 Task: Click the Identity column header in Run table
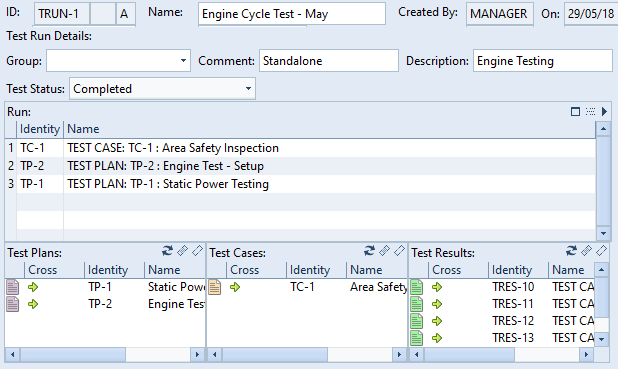[x=40, y=129]
